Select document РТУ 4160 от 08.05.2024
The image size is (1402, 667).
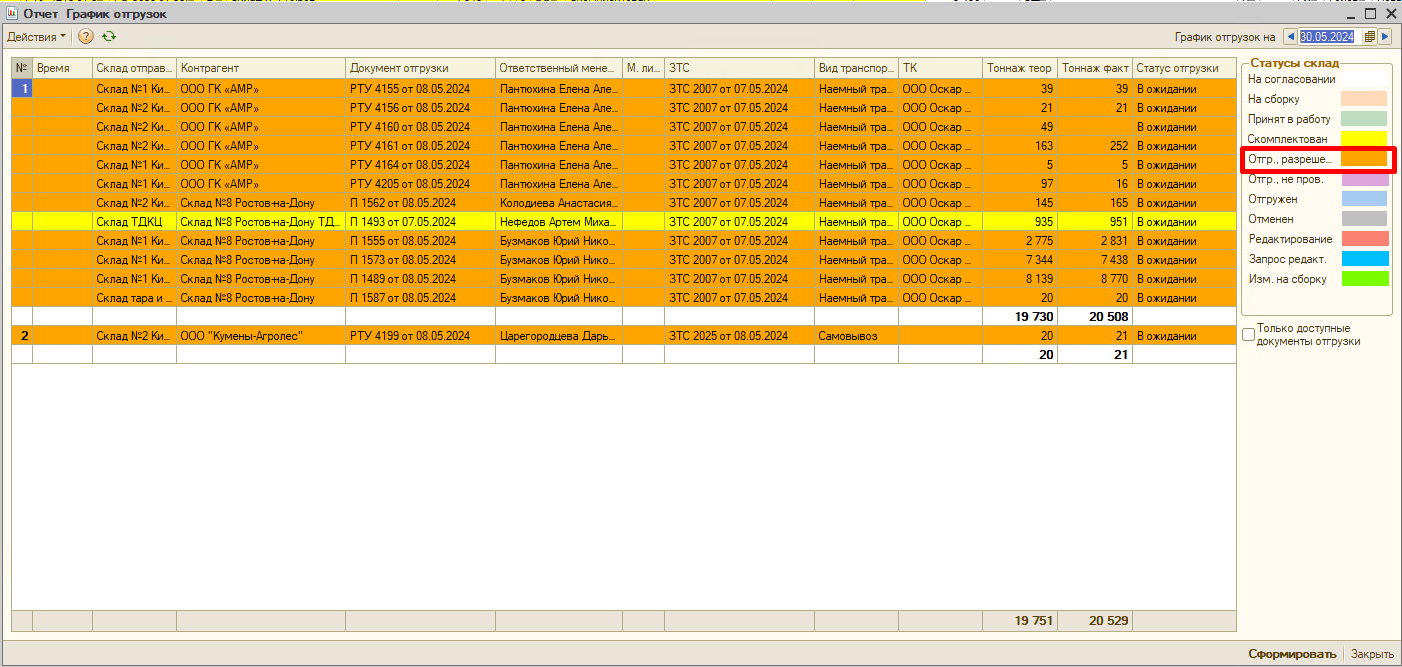[x=421, y=127]
